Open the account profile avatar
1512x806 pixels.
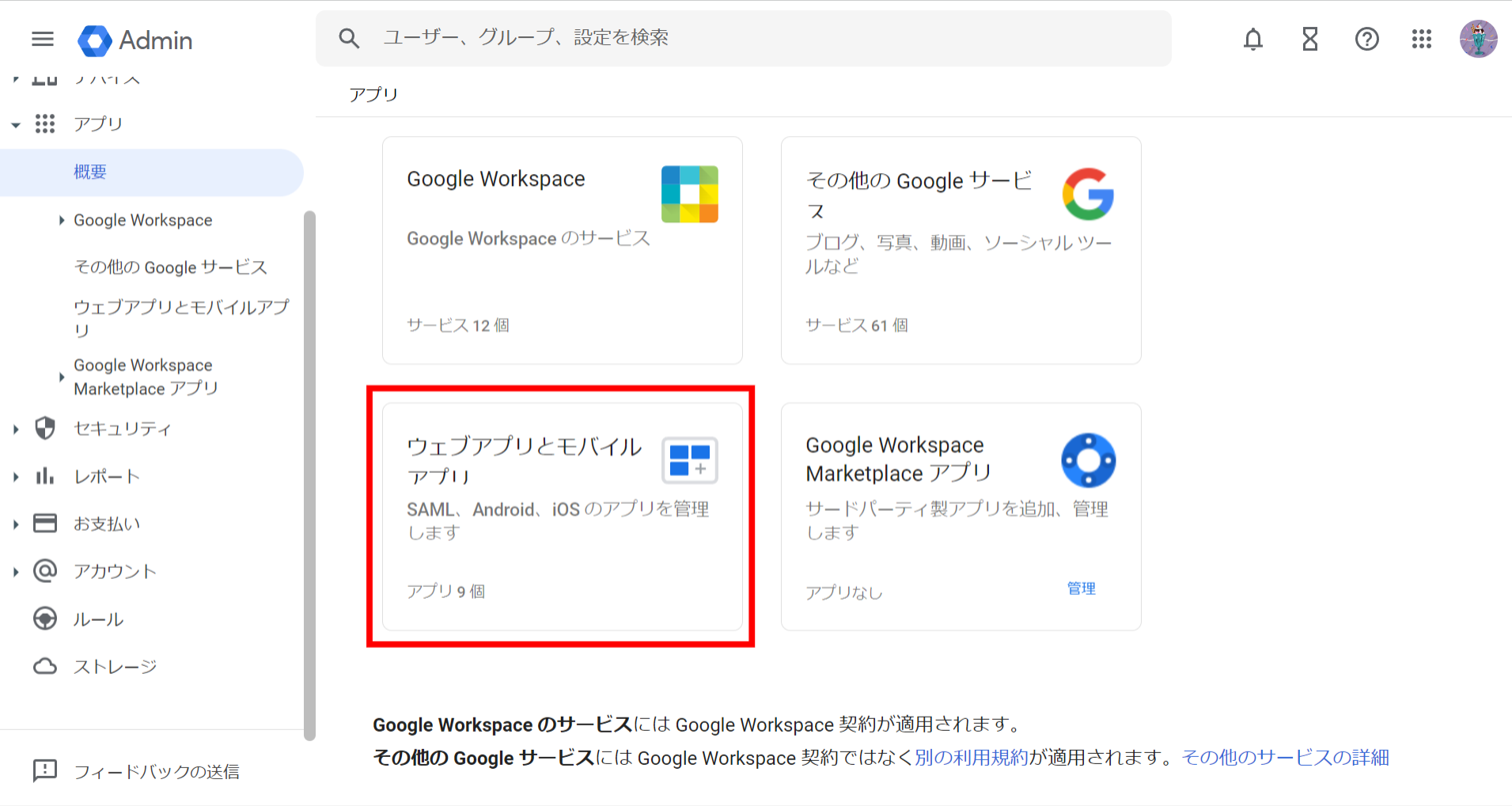pyautogui.click(x=1479, y=39)
